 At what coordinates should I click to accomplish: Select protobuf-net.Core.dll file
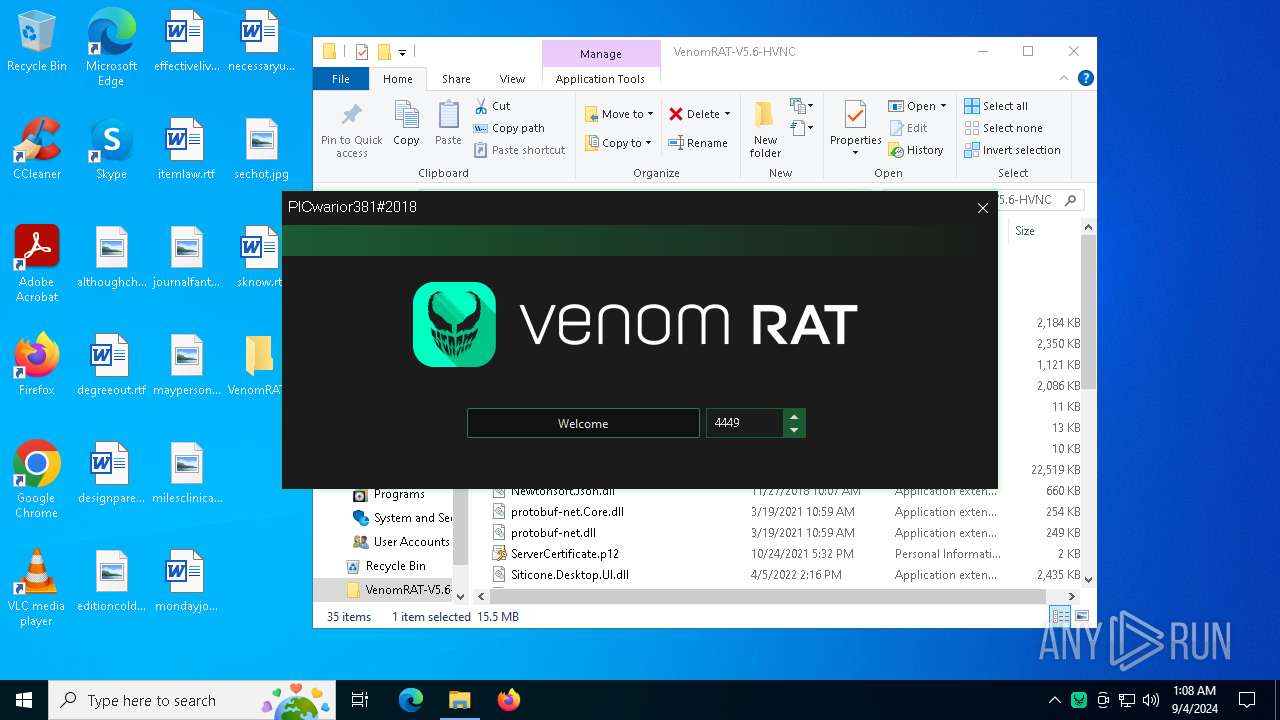pyautogui.click(x=567, y=512)
